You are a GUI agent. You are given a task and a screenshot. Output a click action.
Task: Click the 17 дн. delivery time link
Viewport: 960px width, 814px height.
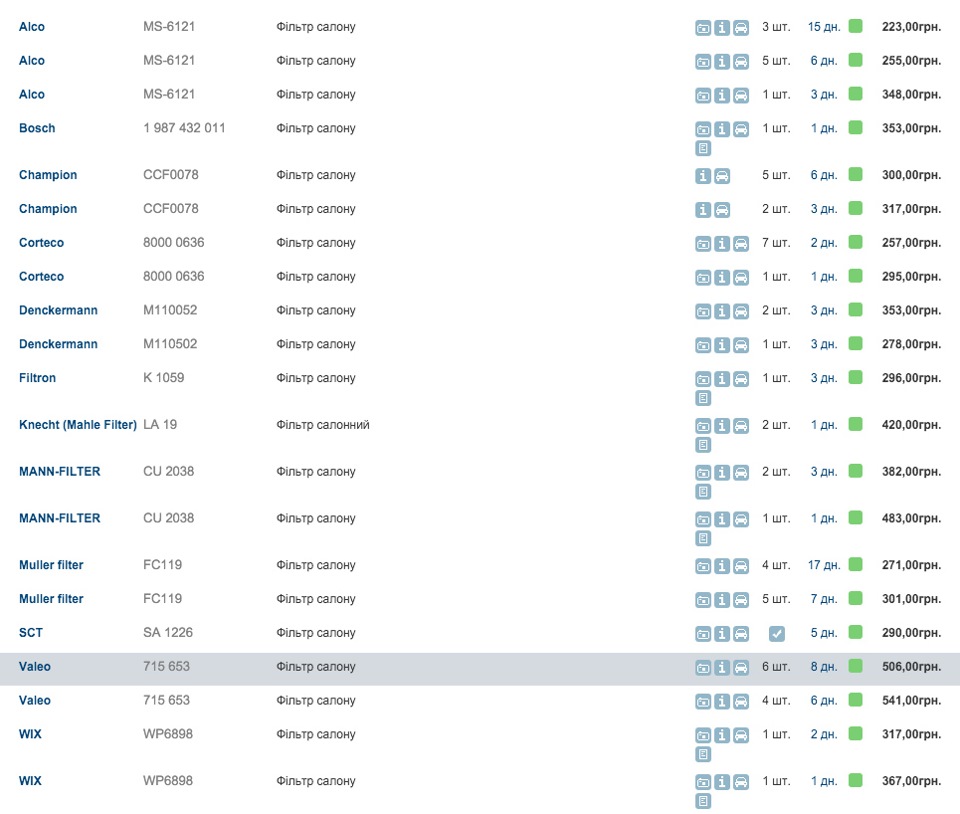pyautogui.click(x=824, y=565)
